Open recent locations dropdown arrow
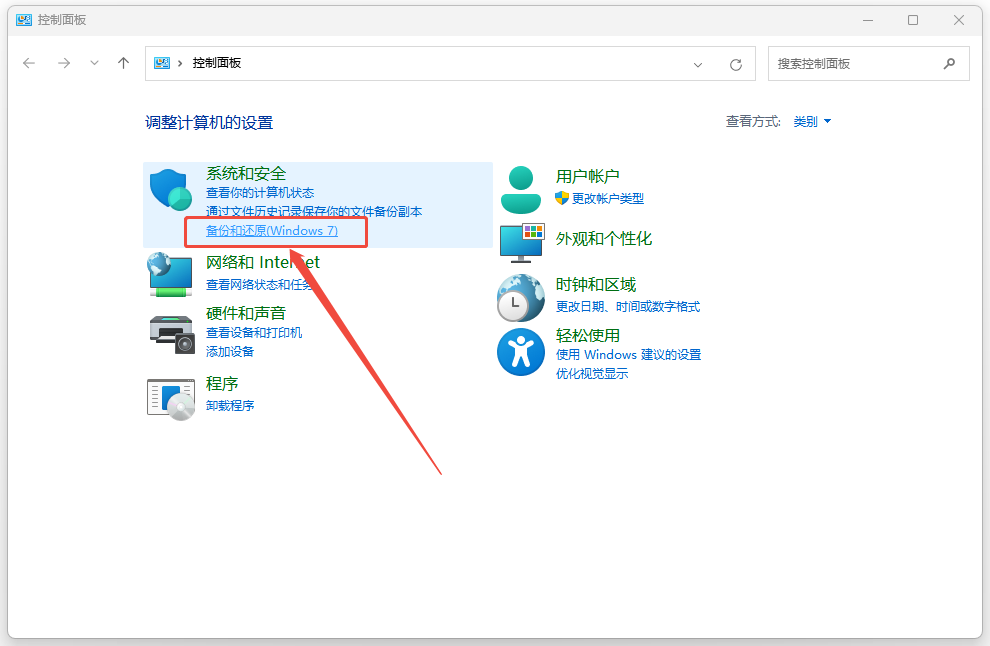Image resolution: width=990 pixels, height=646 pixels. pyautogui.click(x=94, y=63)
